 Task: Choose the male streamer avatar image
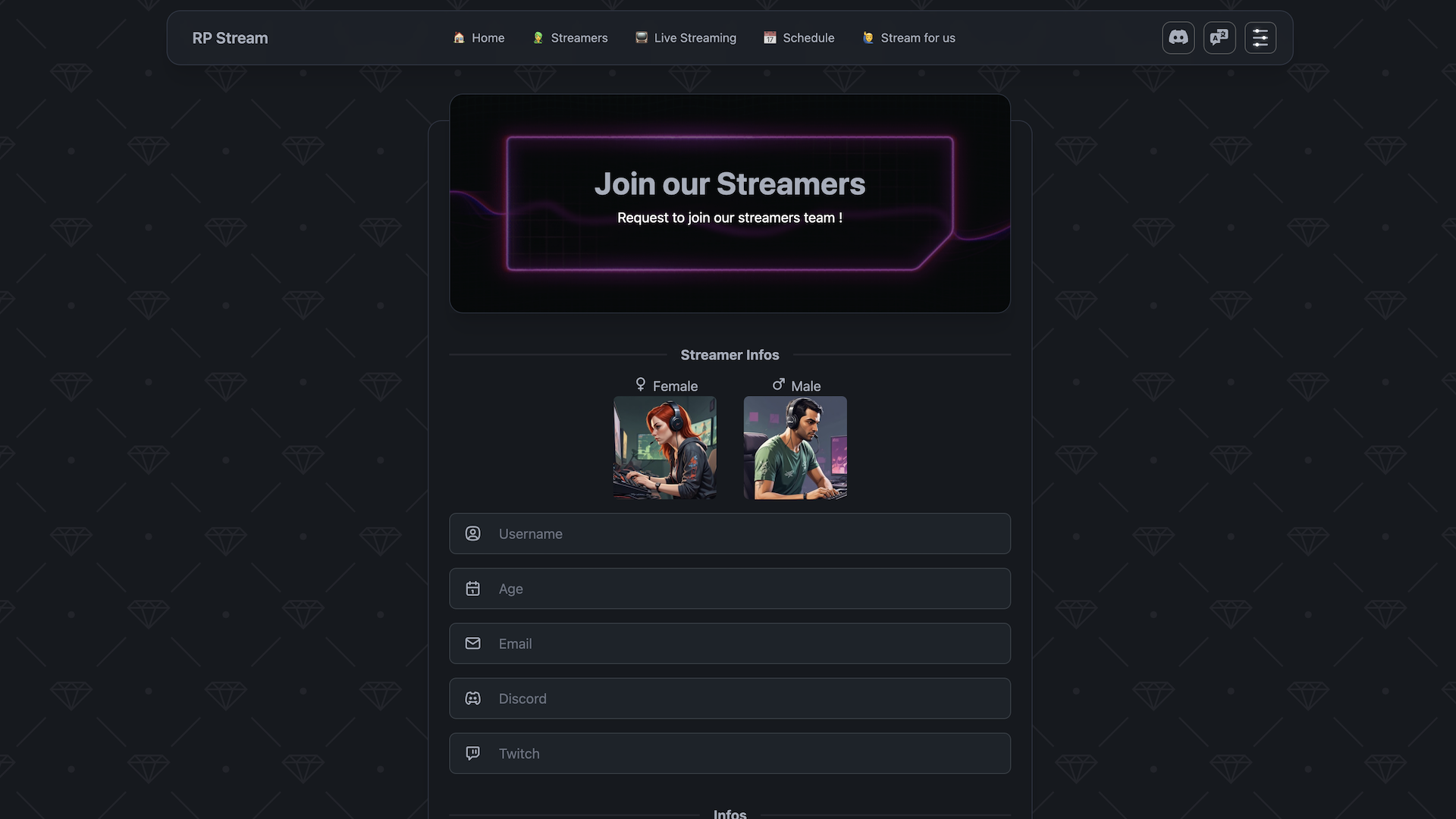coord(795,447)
